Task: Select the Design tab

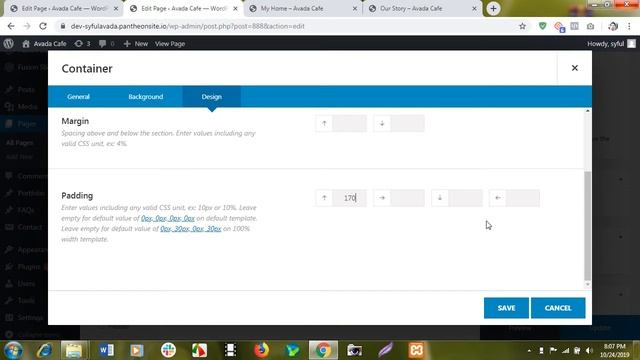Action: (211, 97)
